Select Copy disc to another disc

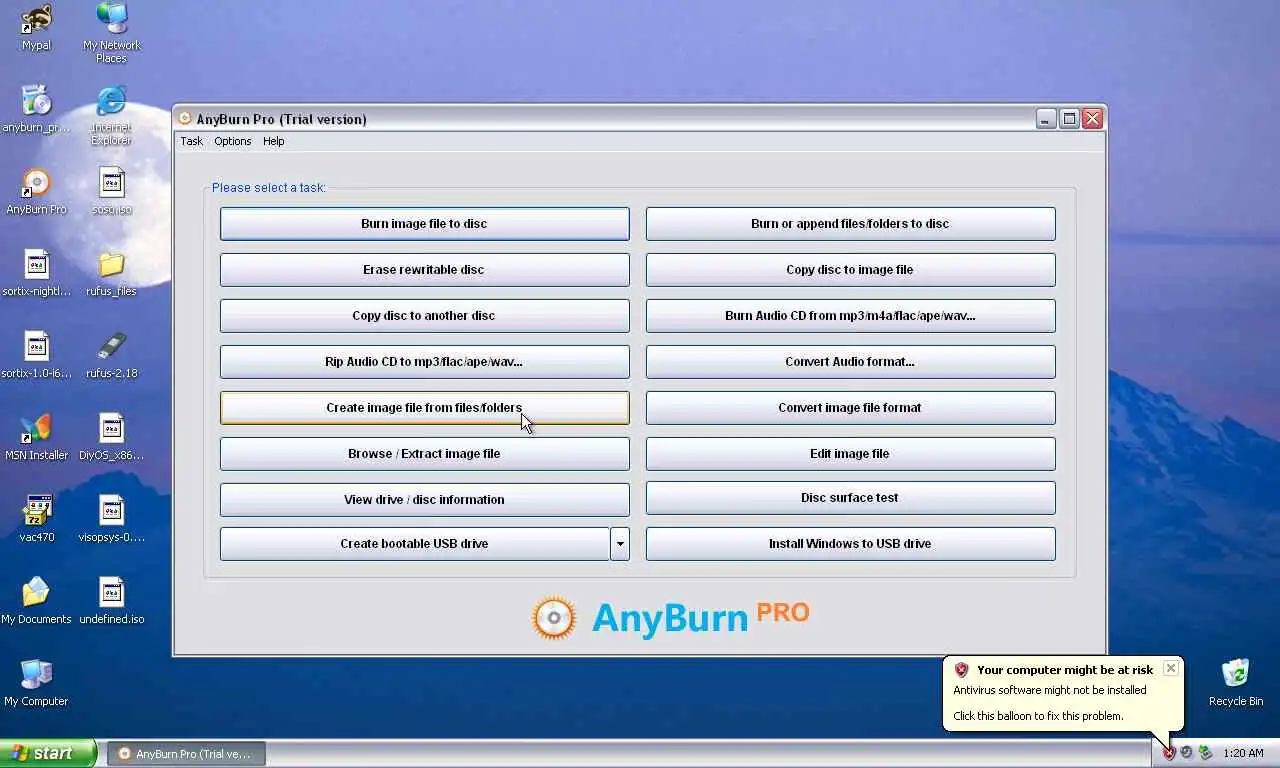point(424,316)
